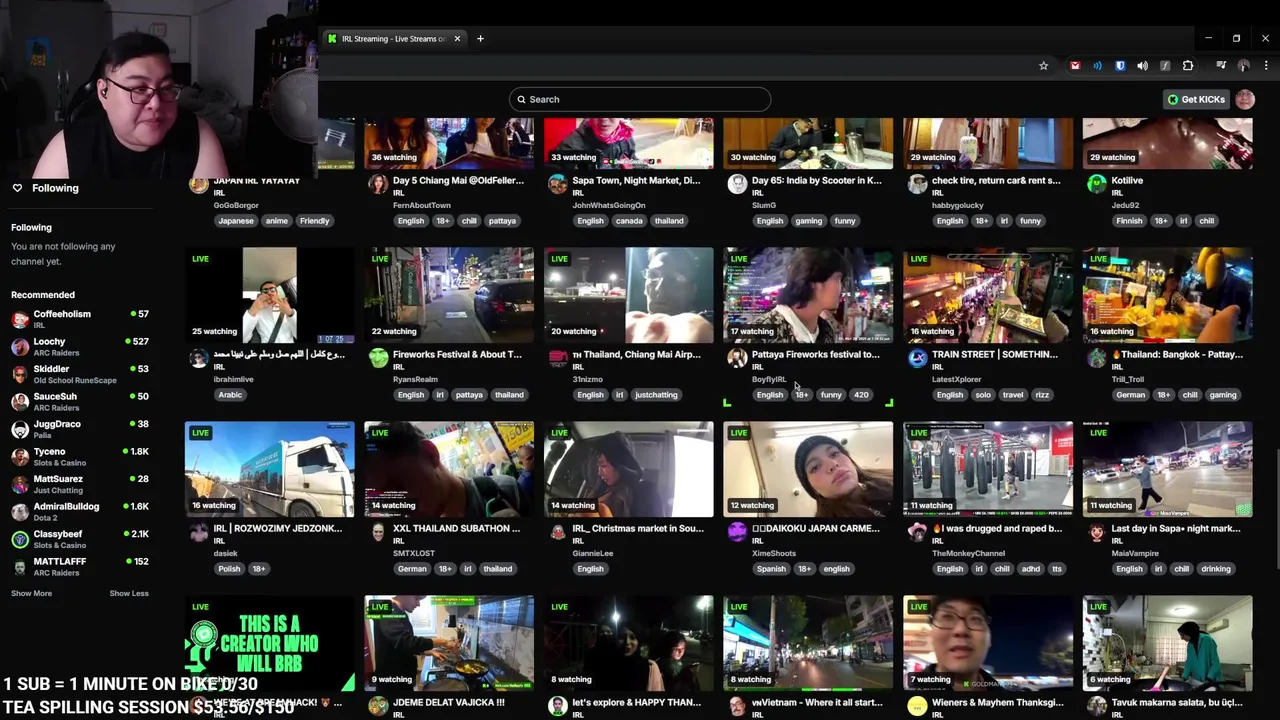Click RyansRealm's streamer avatar

(x=378, y=358)
